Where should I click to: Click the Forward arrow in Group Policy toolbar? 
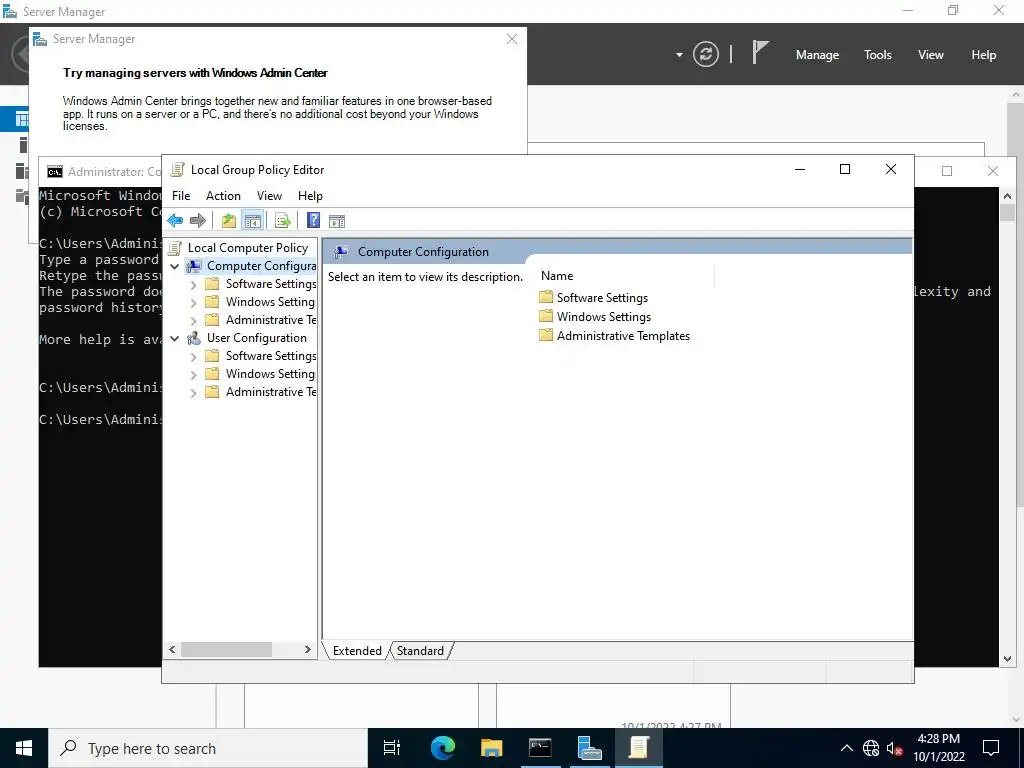(198, 221)
